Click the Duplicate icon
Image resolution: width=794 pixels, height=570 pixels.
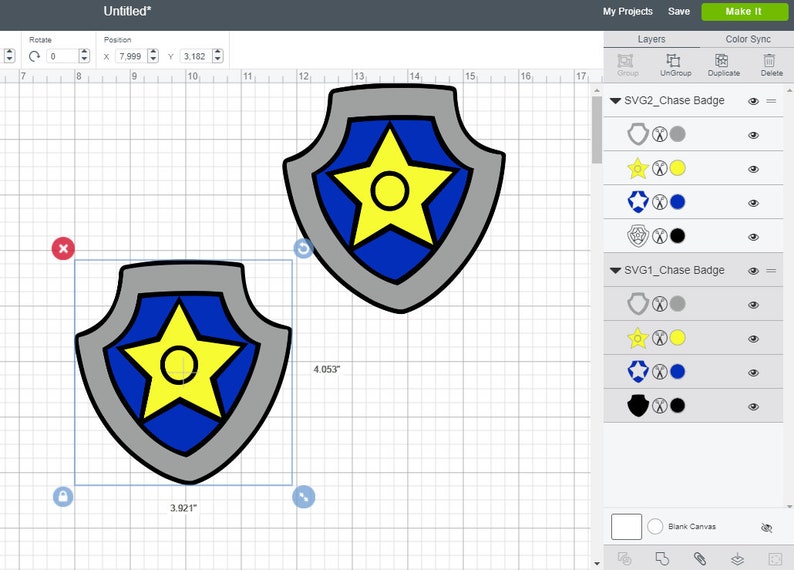(722, 61)
